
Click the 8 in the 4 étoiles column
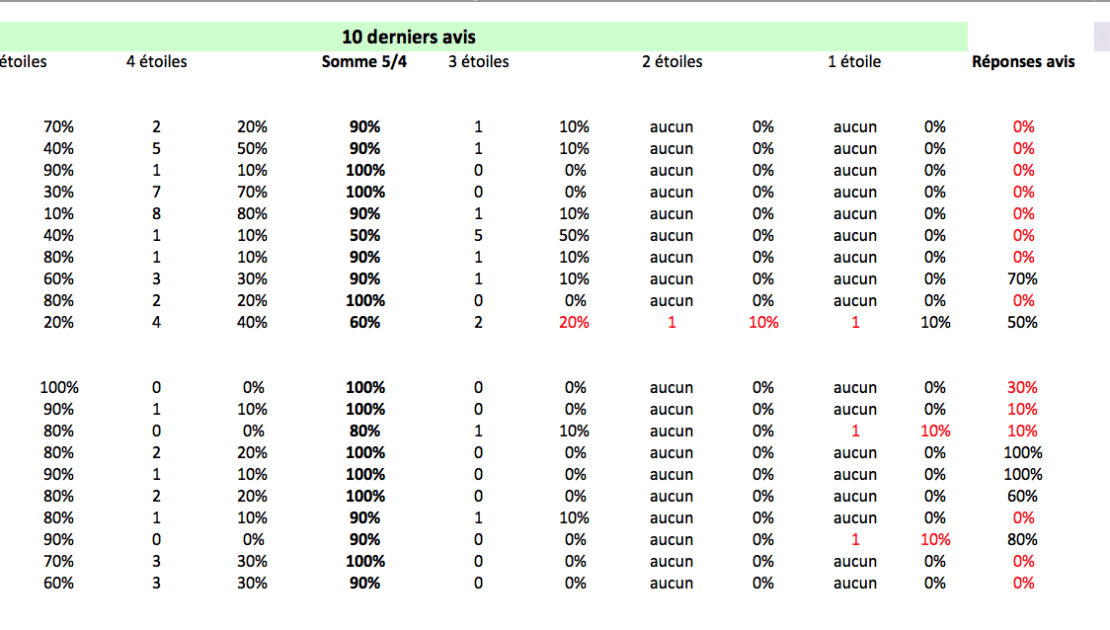(x=156, y=214)
